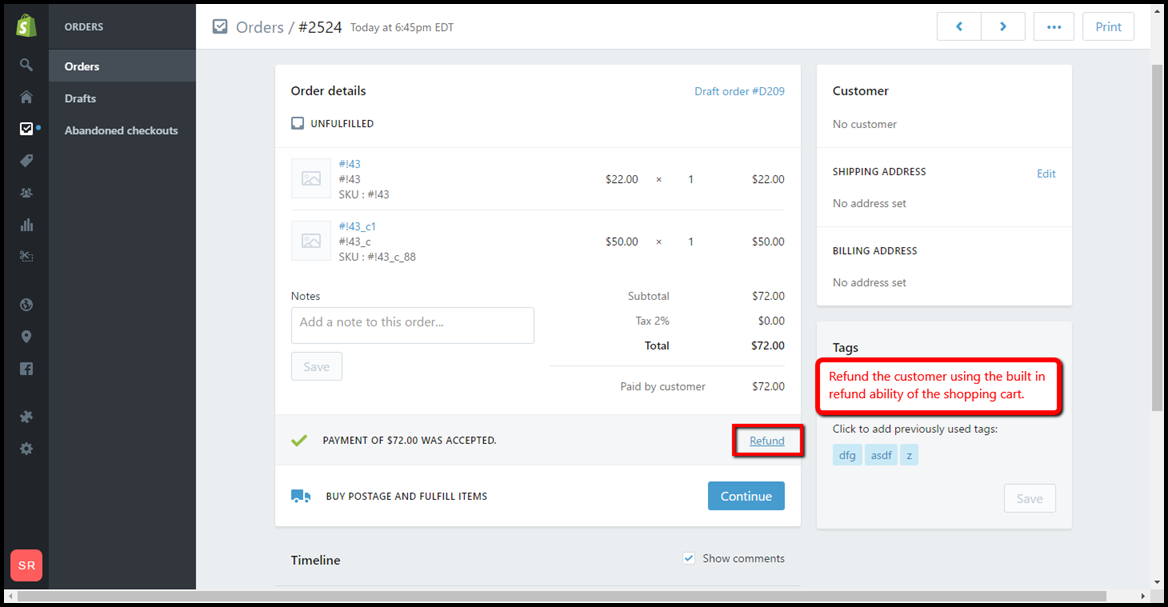Screen dimensions: 1168x607
Task: Open Online Store globe icon
Action: pos(26,305)
